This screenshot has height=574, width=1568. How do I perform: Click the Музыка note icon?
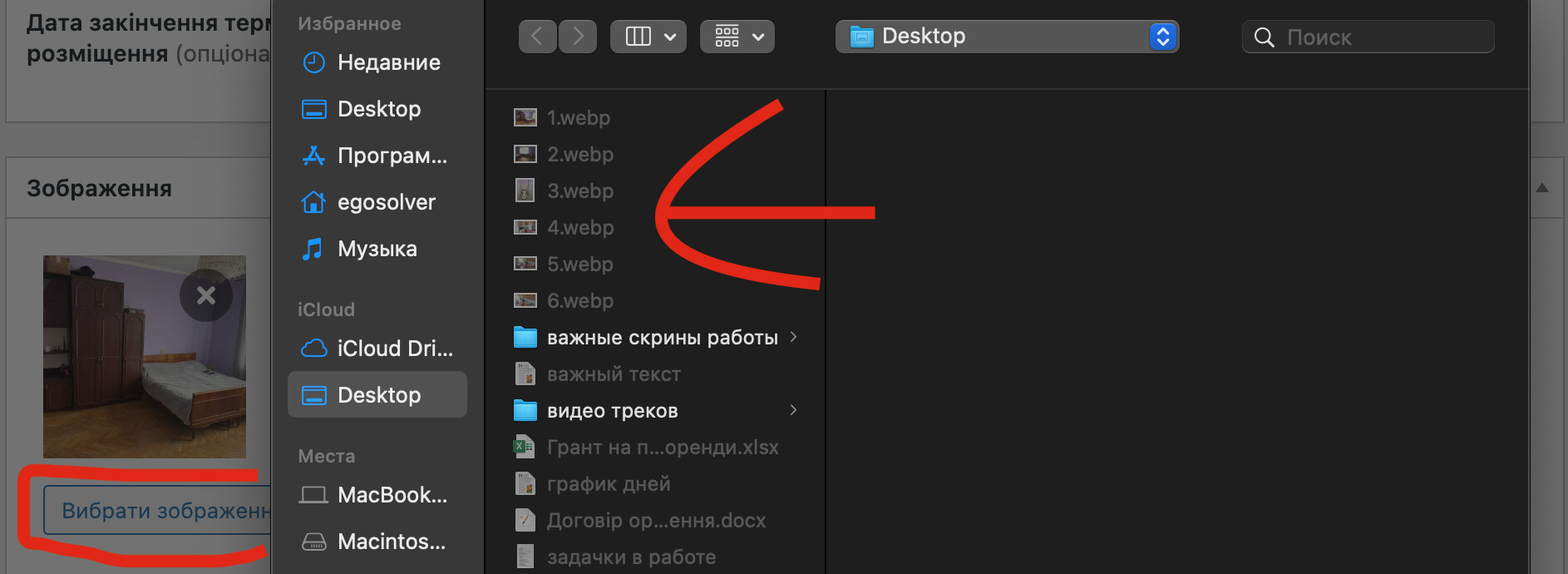point(313,249)
